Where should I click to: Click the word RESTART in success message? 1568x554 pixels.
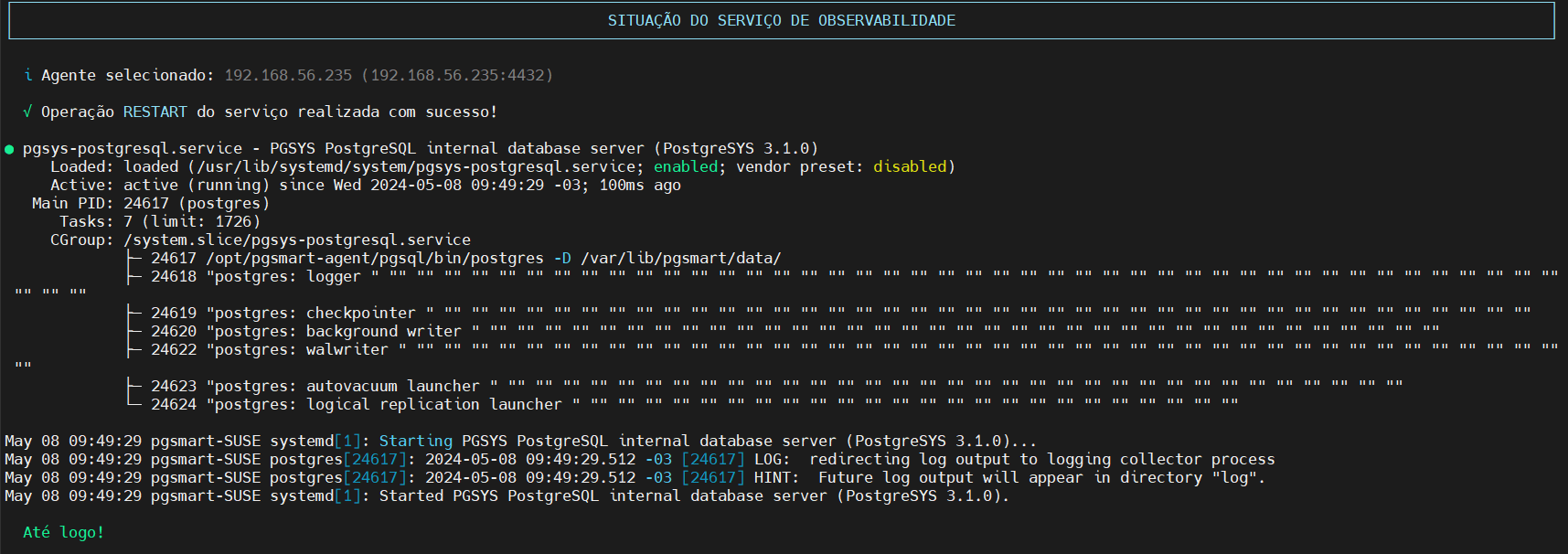tap(155, 112)
